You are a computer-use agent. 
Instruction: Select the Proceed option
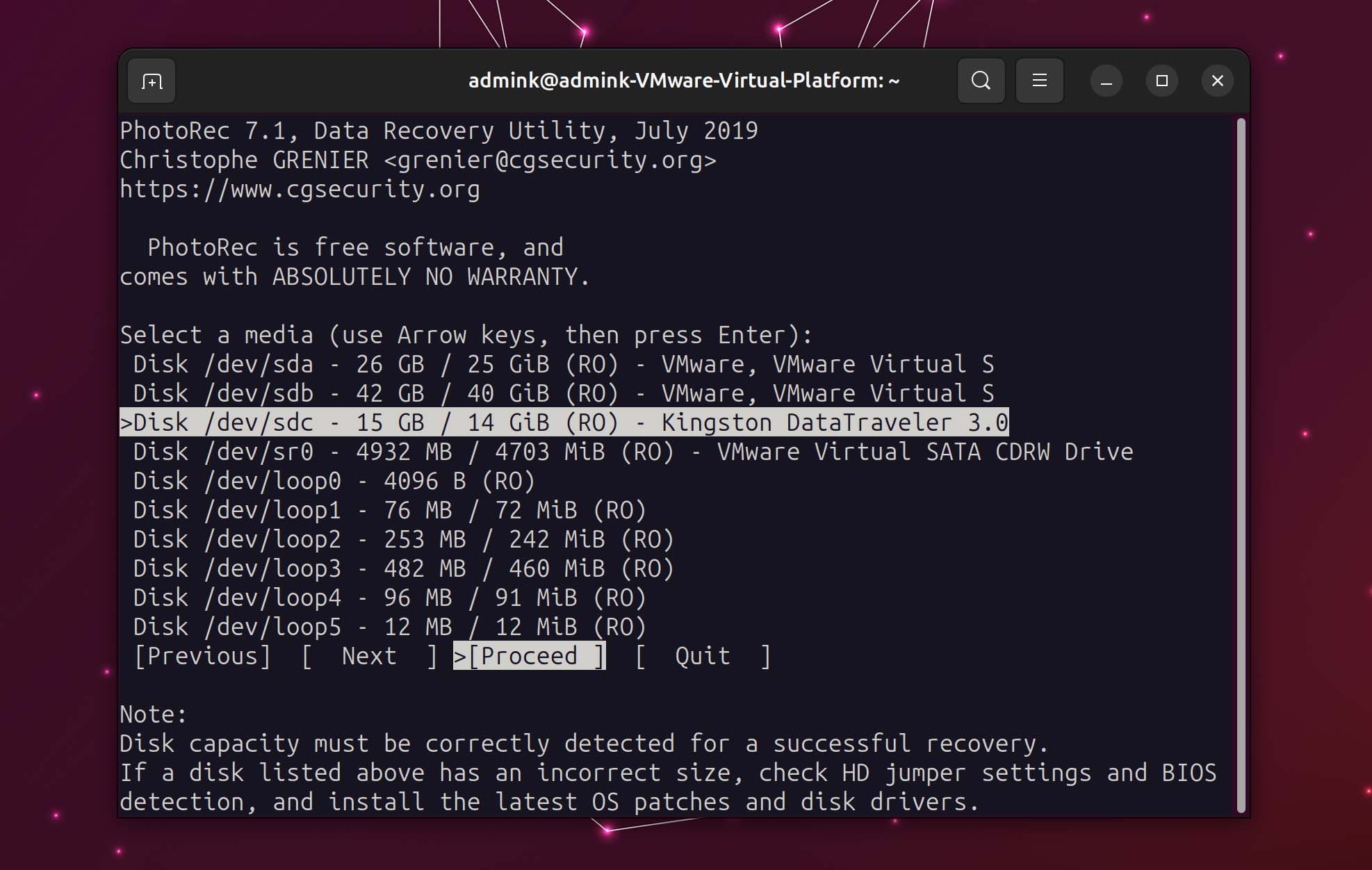[x=529, y=656]
